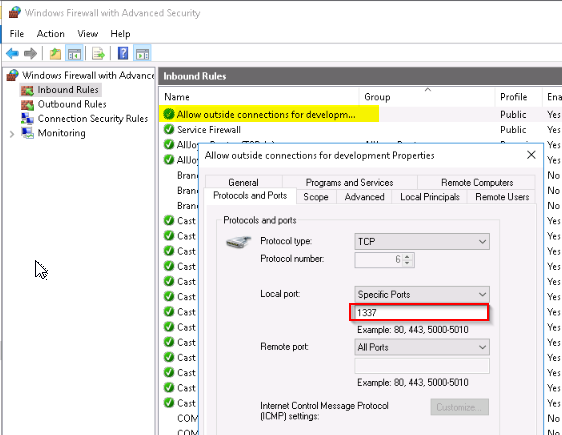Click the green check icon of Service Firewall
The image size is (562, 435).
point(169,129)
